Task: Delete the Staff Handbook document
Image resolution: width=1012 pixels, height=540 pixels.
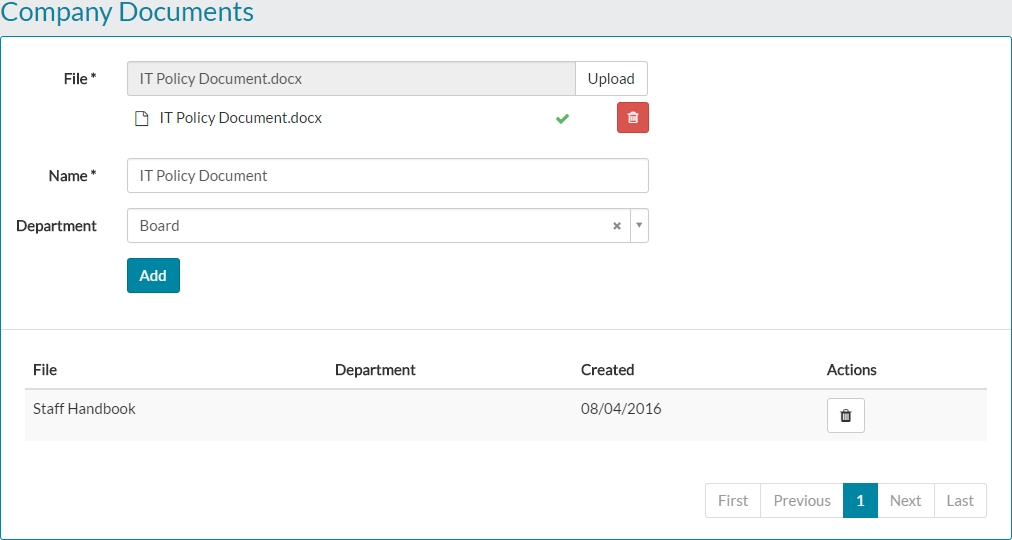Action: point(845,416)
